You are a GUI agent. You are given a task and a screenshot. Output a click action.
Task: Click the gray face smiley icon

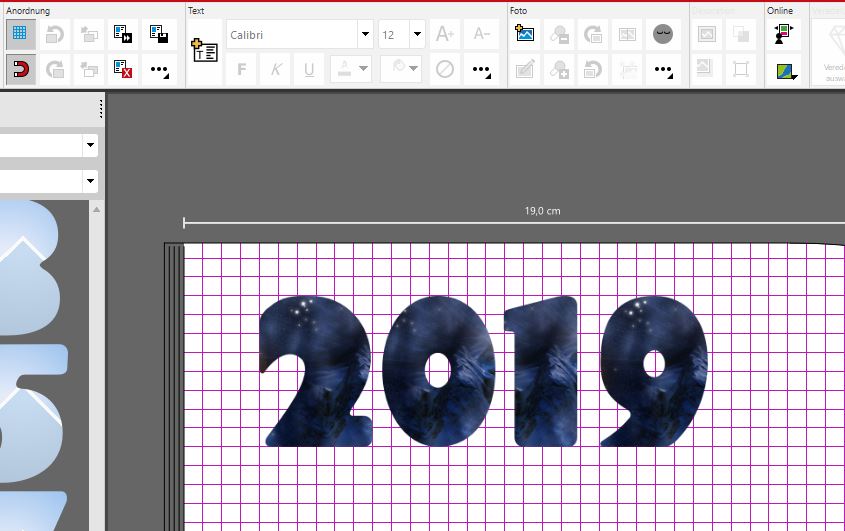click(x=663, y=35)
